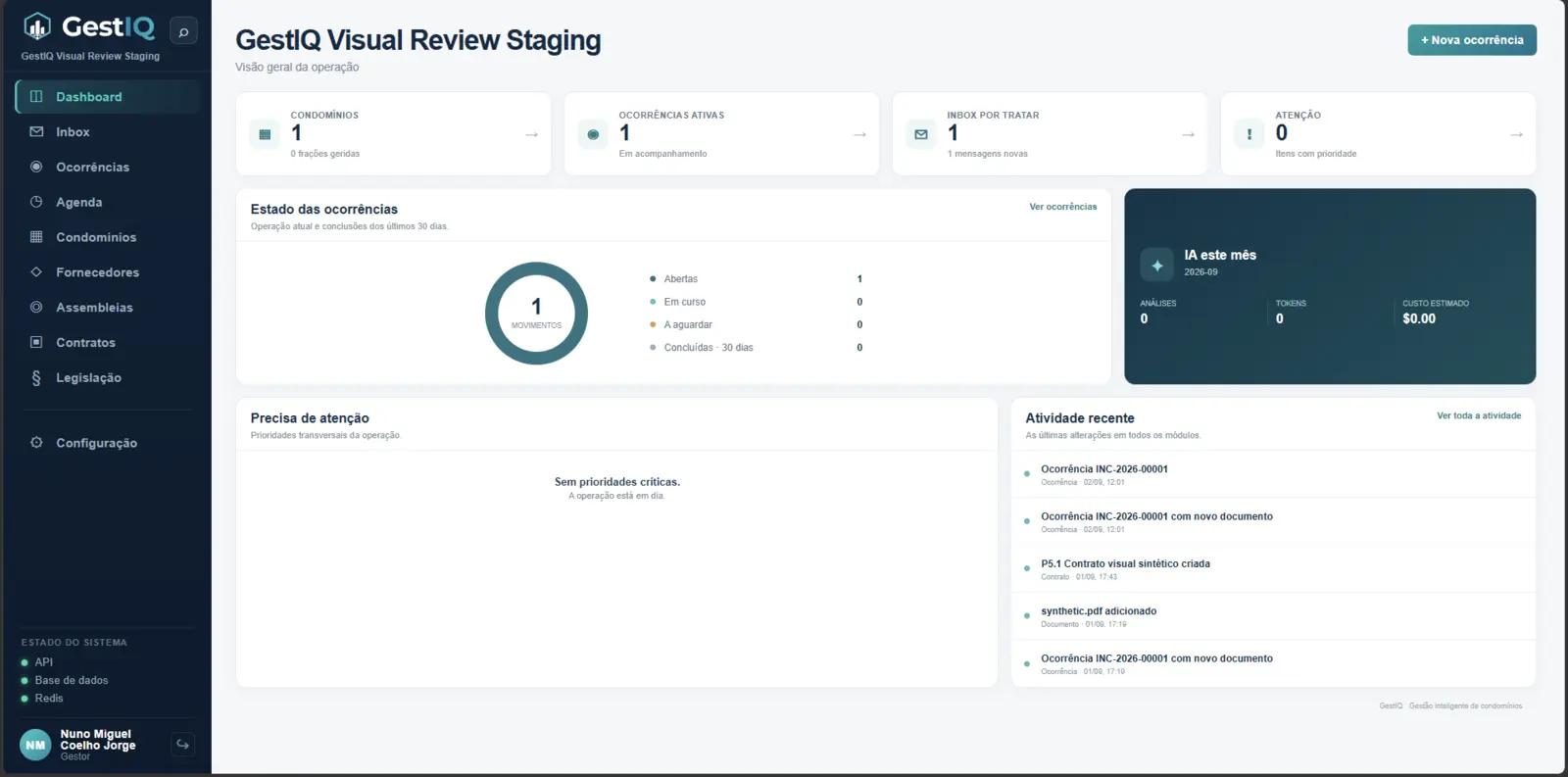The width and height of the screenshot is (1568, 777).
Task: Select Fornecedores in the sidebar
Action: tap(108, 272)
